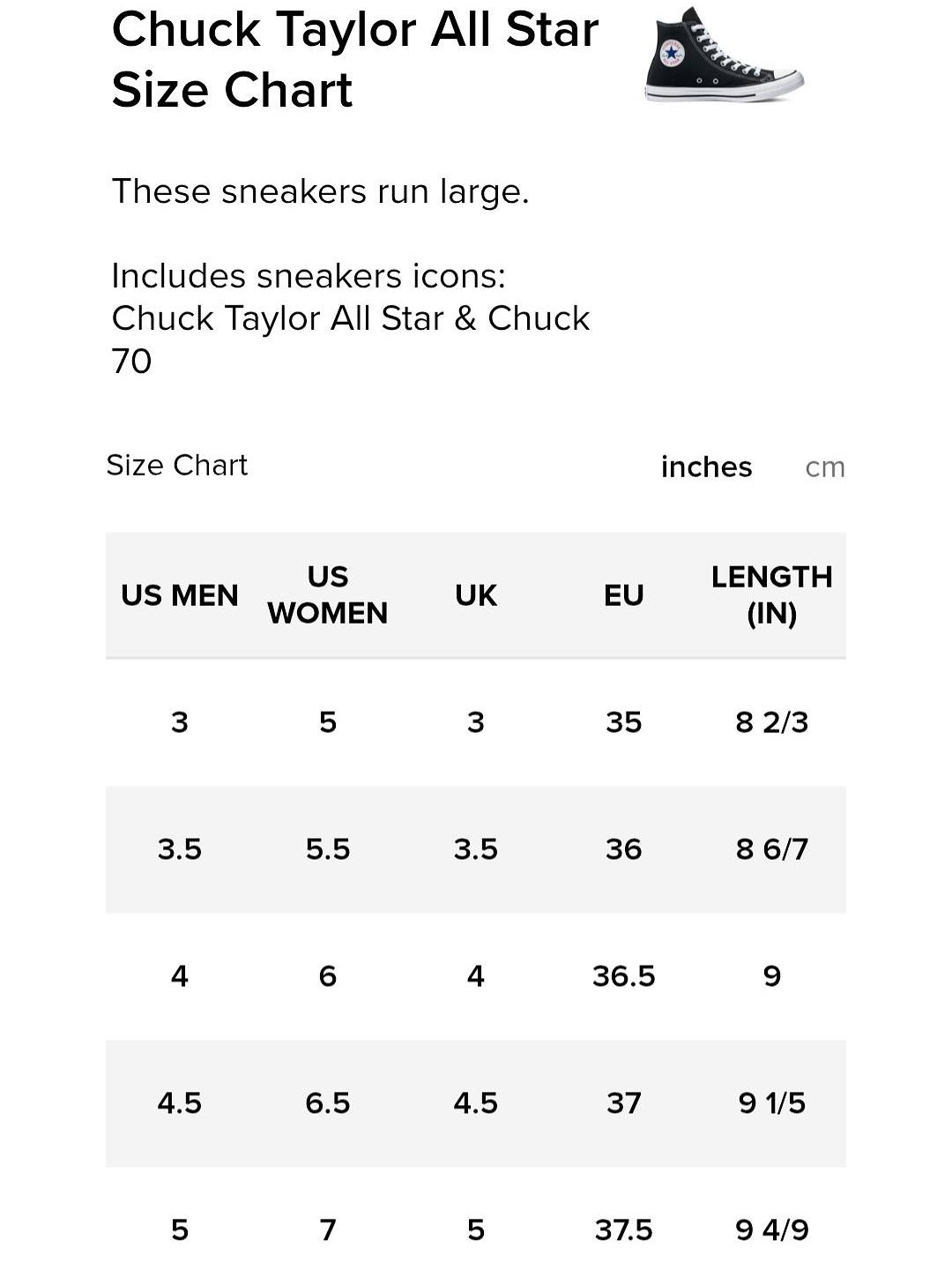Click the LENGTH (IN) column header

click(772, 594)
